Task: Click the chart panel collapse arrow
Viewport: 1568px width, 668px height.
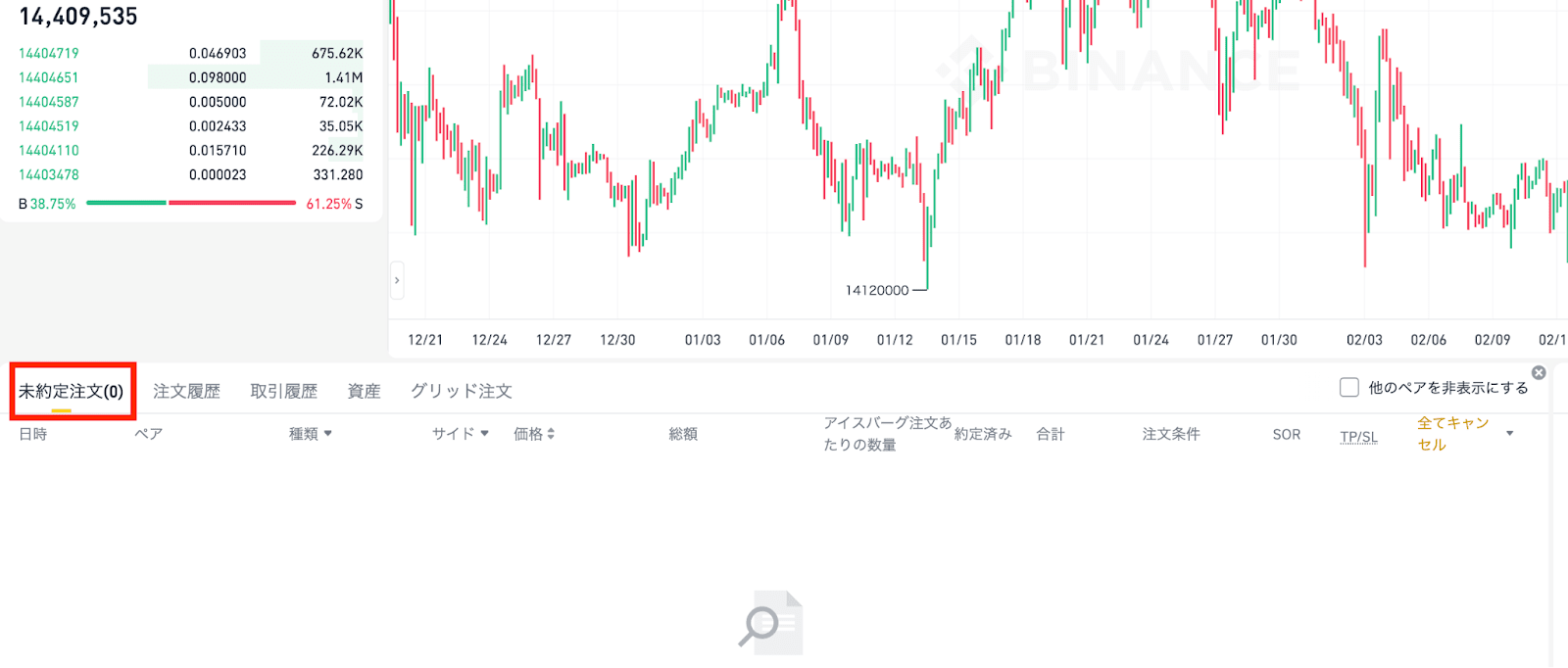Action: click(397, 280)
